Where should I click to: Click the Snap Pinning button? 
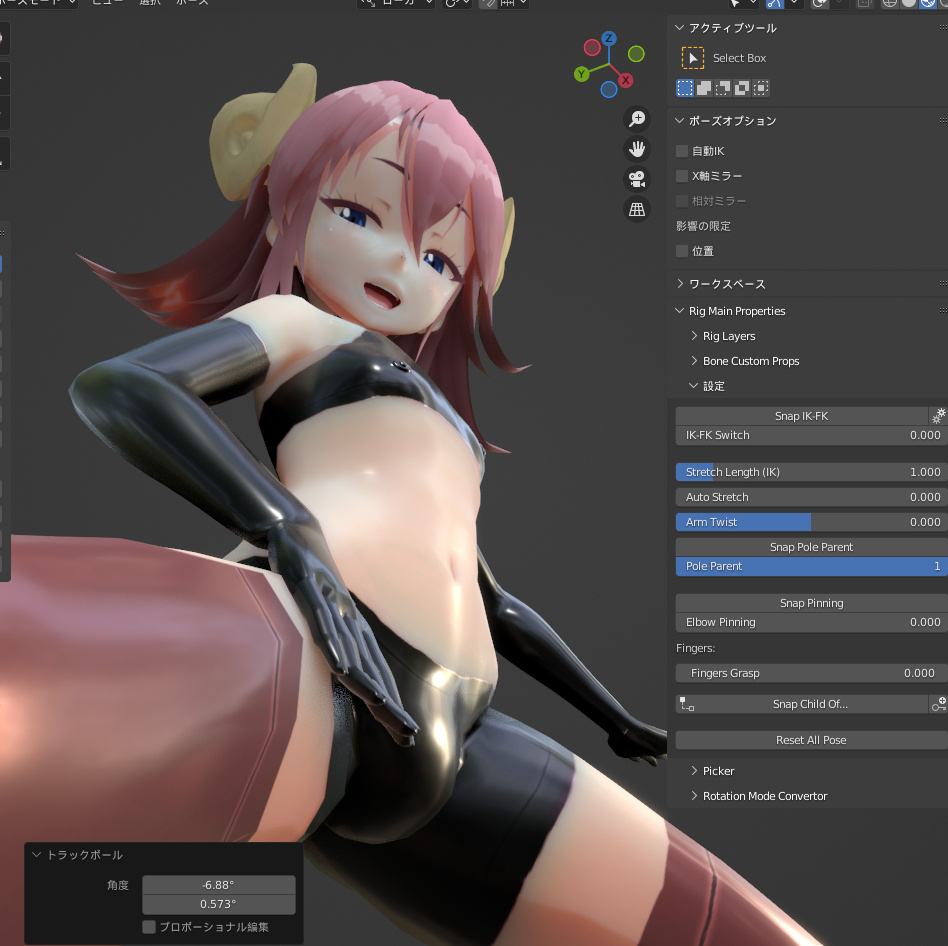811,603
